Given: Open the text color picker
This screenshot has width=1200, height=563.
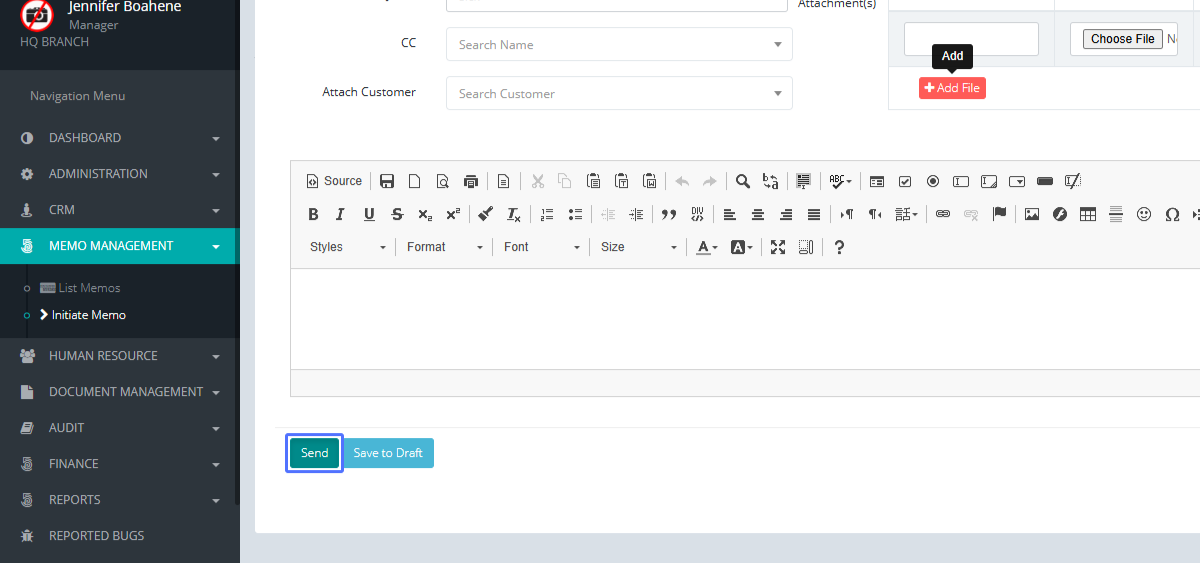Looking at the screenshot, I should pos(707,247).
